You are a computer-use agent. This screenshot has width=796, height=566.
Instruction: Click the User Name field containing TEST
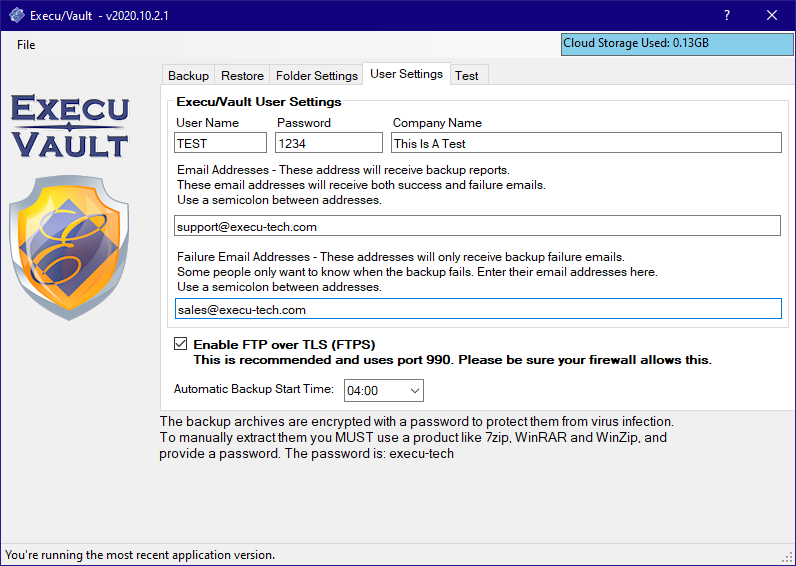pyautogui.click(x=220, y=143)
